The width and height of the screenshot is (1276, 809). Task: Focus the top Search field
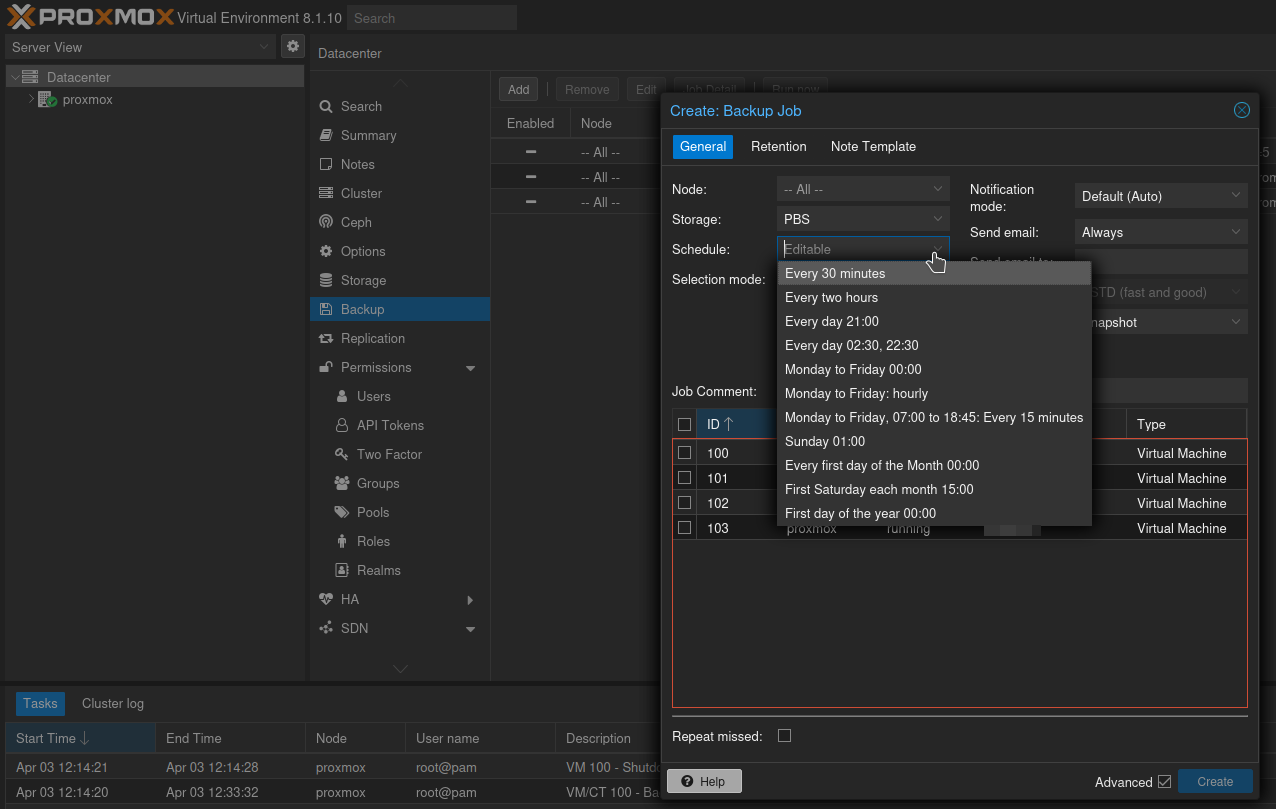point(432,18)
